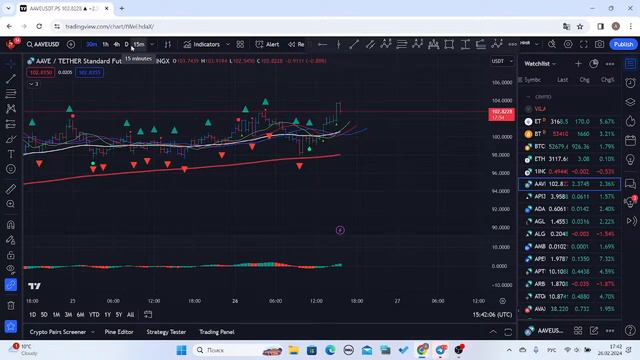Set the date range to YTD
The image size is (640, 360).
(x=94, y=315)
